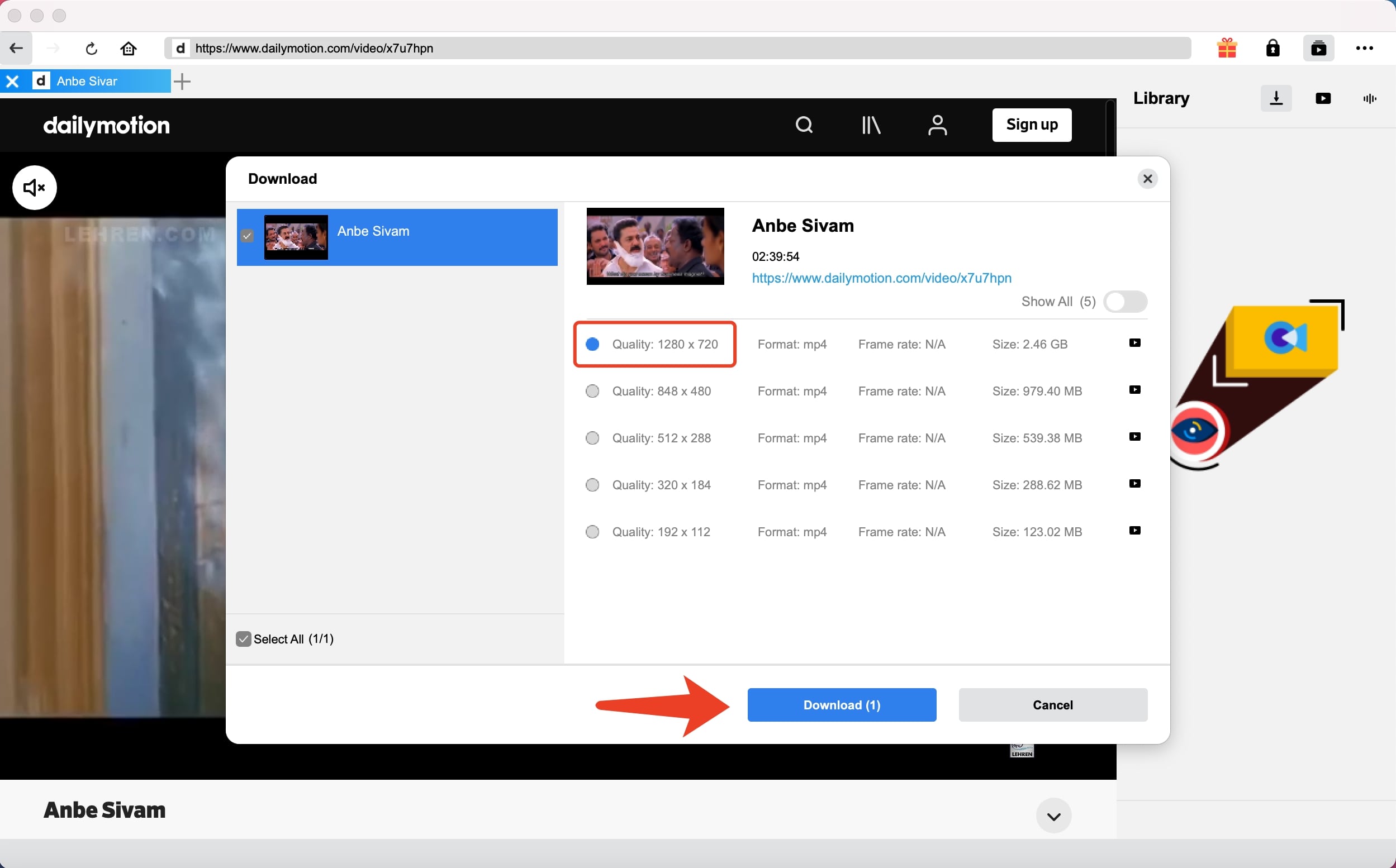The image size is (1396, 868).
Task: Toggle the Show All (5) switch
Action: tap(1124, 302)
